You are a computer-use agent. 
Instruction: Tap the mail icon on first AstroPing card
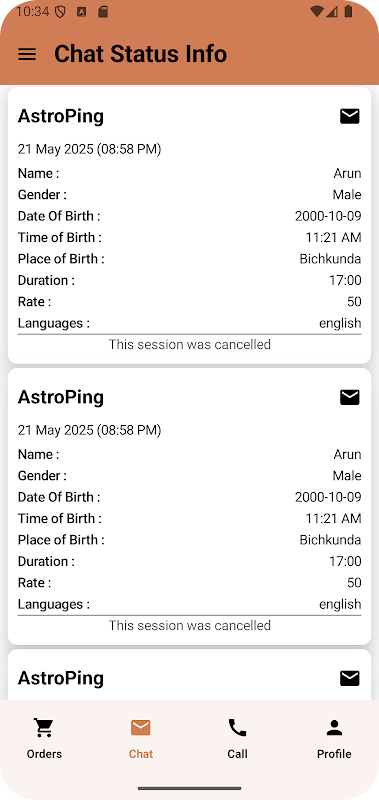point(349,116)
